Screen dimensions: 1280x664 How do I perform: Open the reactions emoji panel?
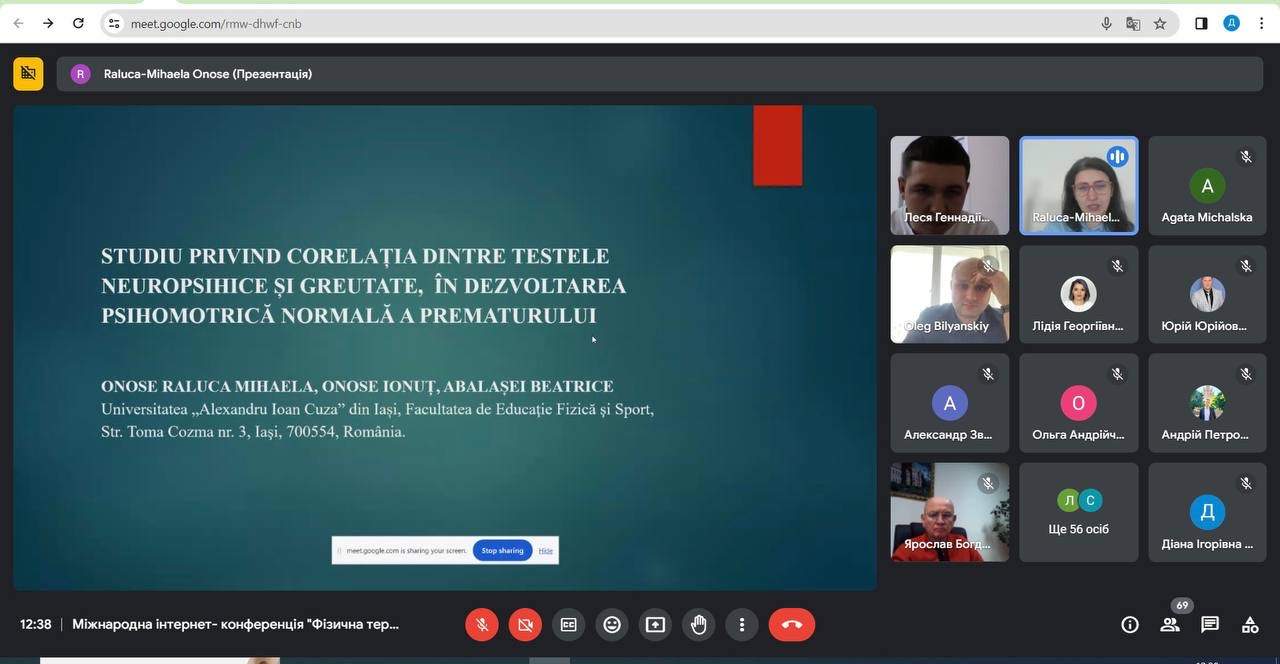pyautogui.click(x=611, y=624)
